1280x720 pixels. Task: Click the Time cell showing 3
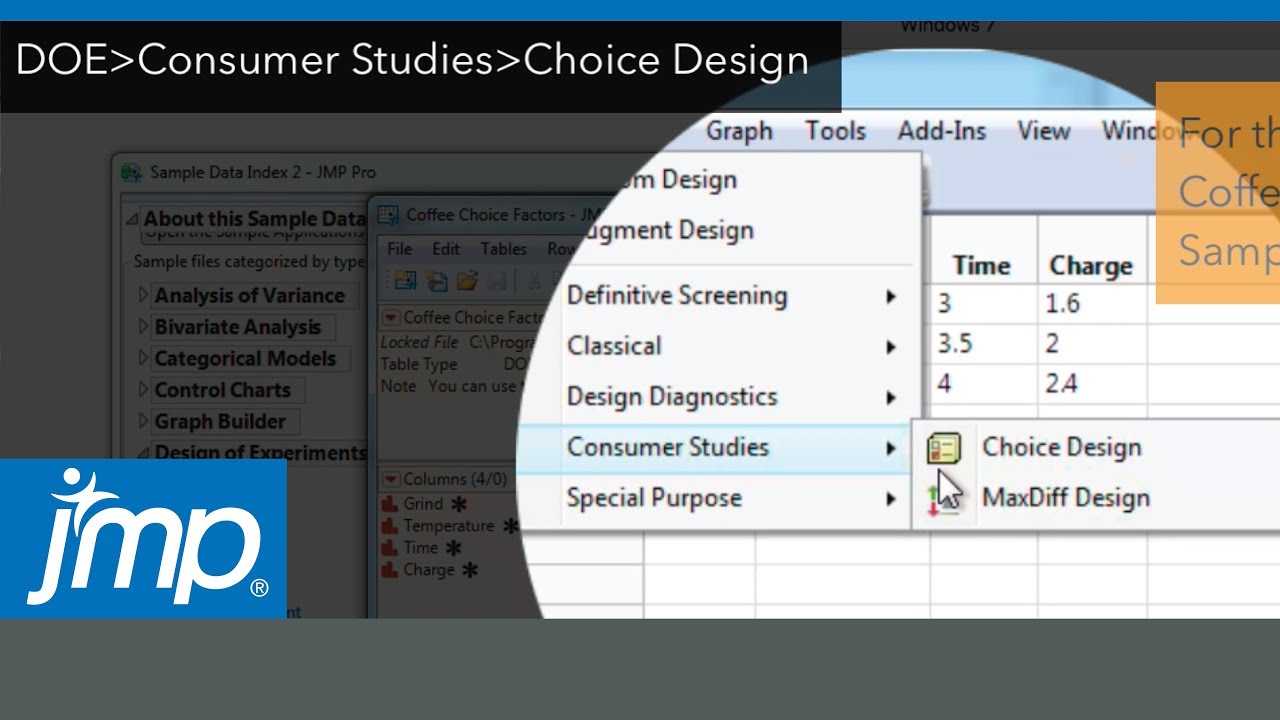point(983,303)
